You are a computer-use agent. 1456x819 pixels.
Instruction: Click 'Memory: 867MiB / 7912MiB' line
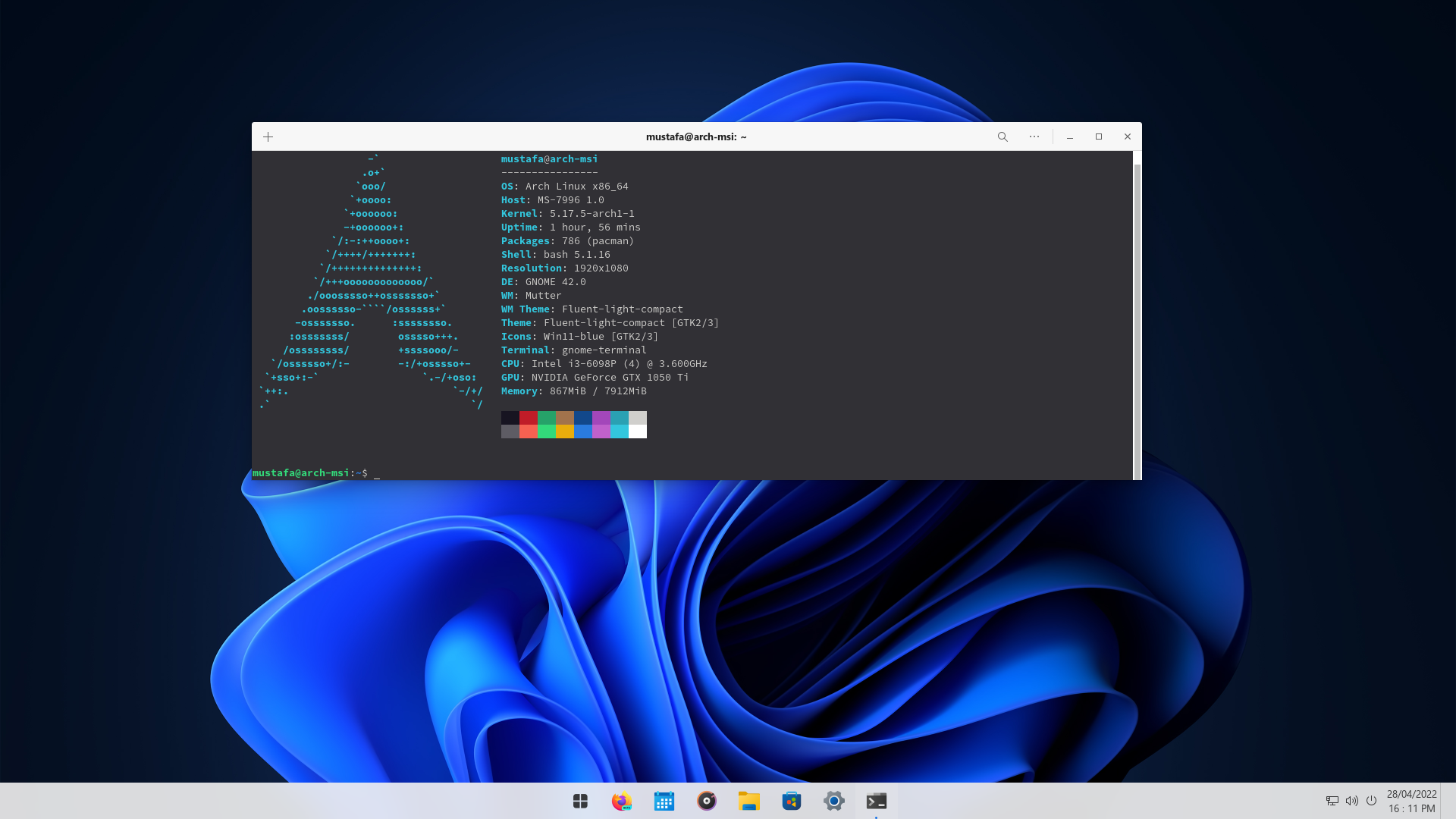(x=573, y=391)
